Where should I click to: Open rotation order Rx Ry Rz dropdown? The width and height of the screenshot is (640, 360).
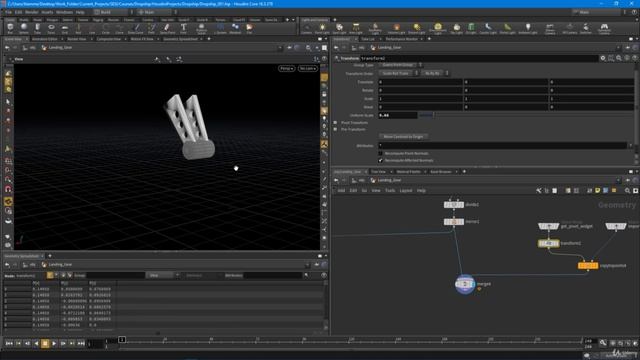tap(435, 73)
